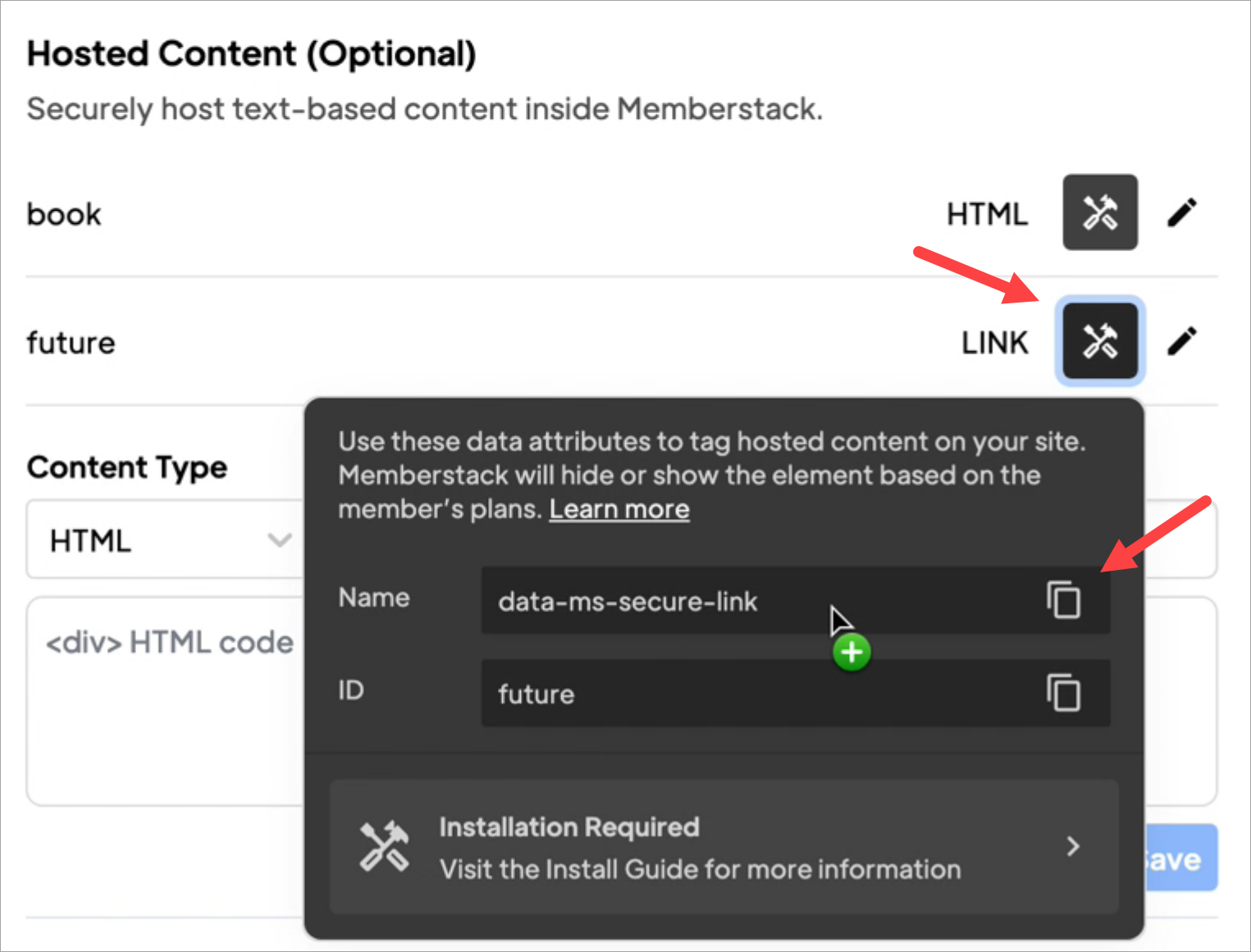
Task: Click the future content row name
Action: click(x=71, y=343)
